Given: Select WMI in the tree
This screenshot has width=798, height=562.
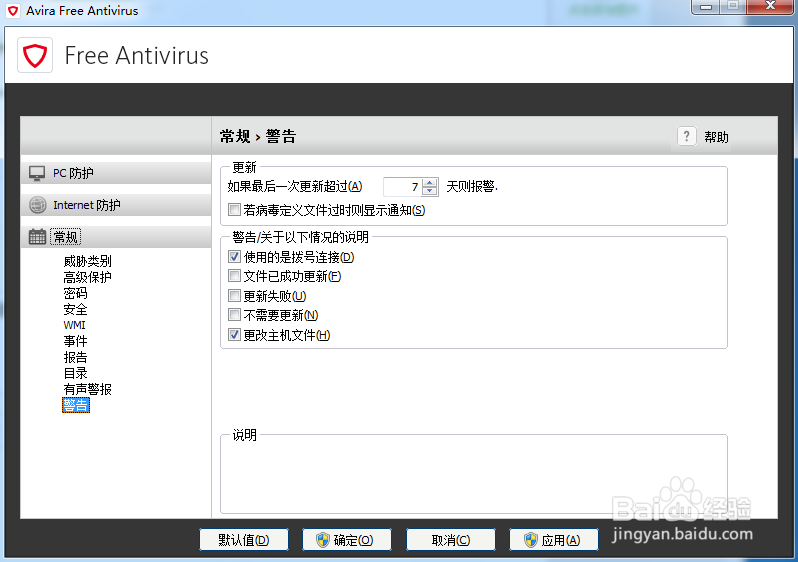Looking at the screenshot, I should (x=74, y=325).
